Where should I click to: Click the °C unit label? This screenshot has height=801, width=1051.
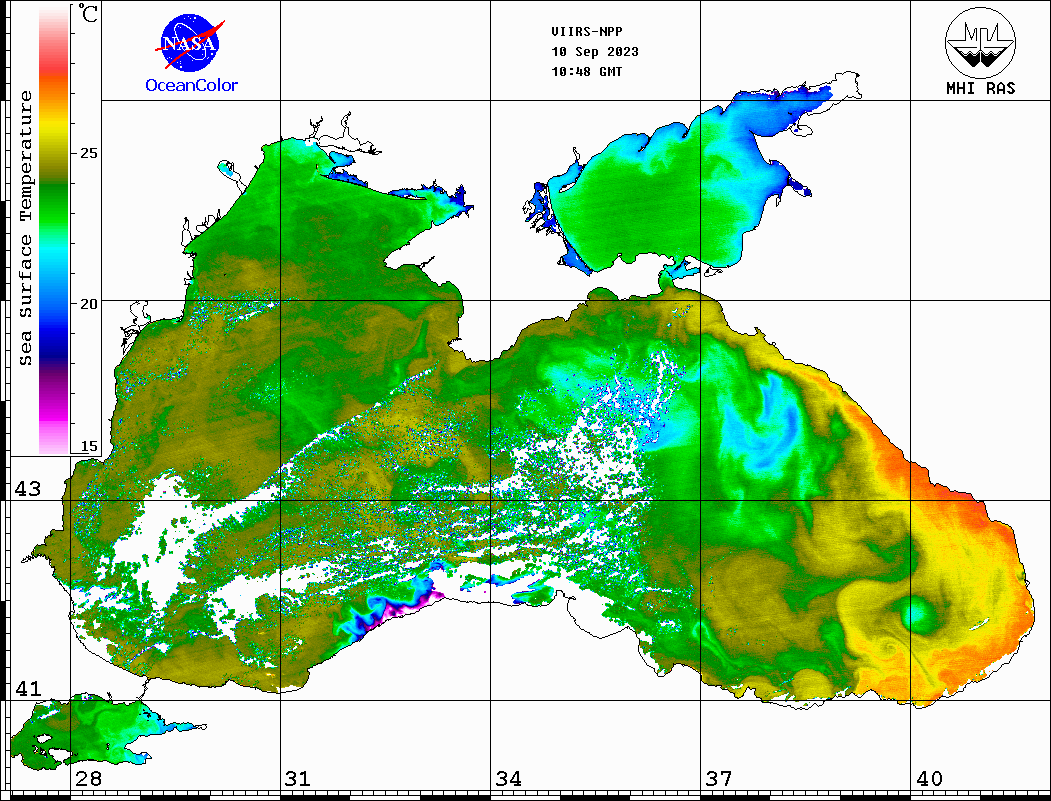tap(88, 13)
